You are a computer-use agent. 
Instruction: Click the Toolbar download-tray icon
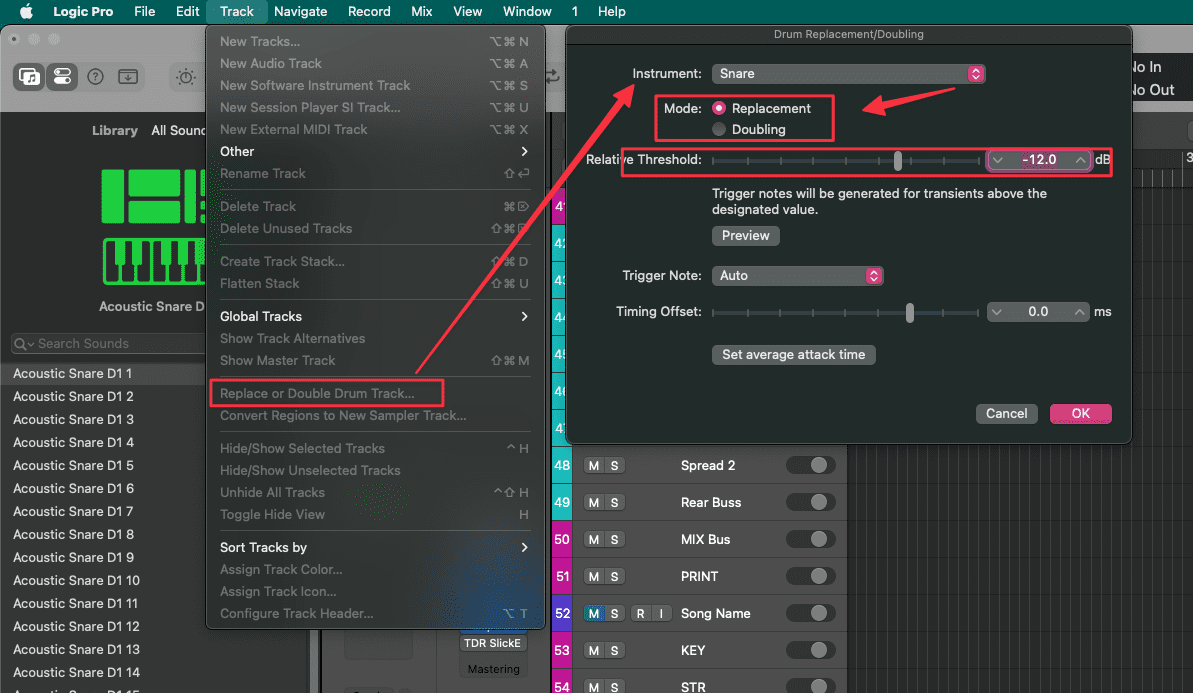(x=128, y=77)
